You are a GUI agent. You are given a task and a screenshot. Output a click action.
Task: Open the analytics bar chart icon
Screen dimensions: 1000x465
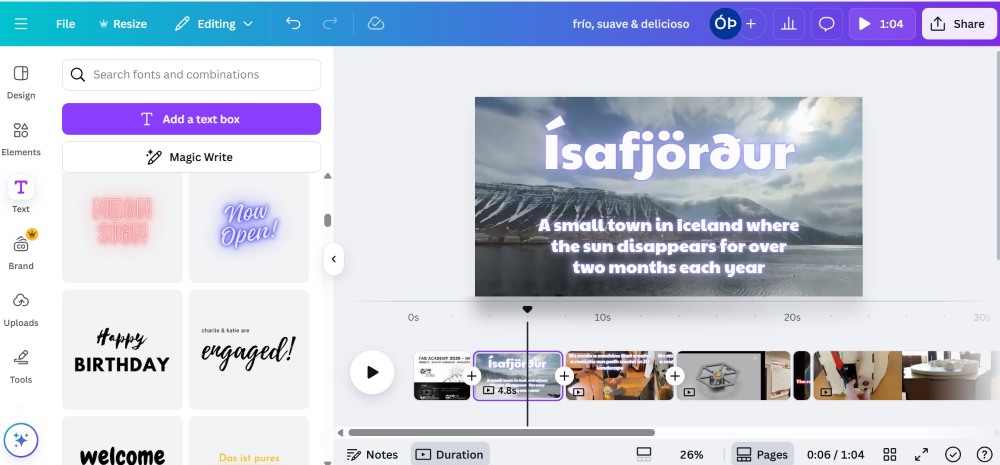789,24
